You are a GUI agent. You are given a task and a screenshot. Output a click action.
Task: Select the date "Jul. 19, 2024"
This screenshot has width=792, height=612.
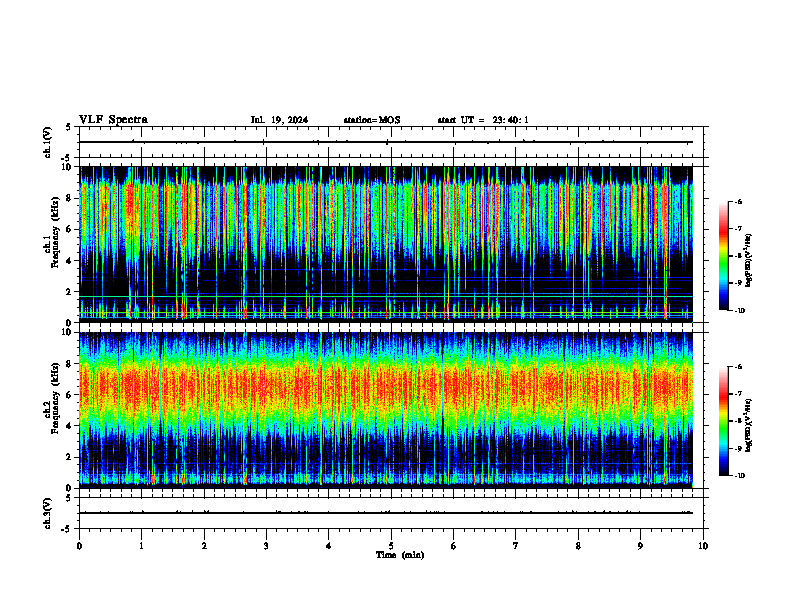pyautogui.click(x=279, y=120)
